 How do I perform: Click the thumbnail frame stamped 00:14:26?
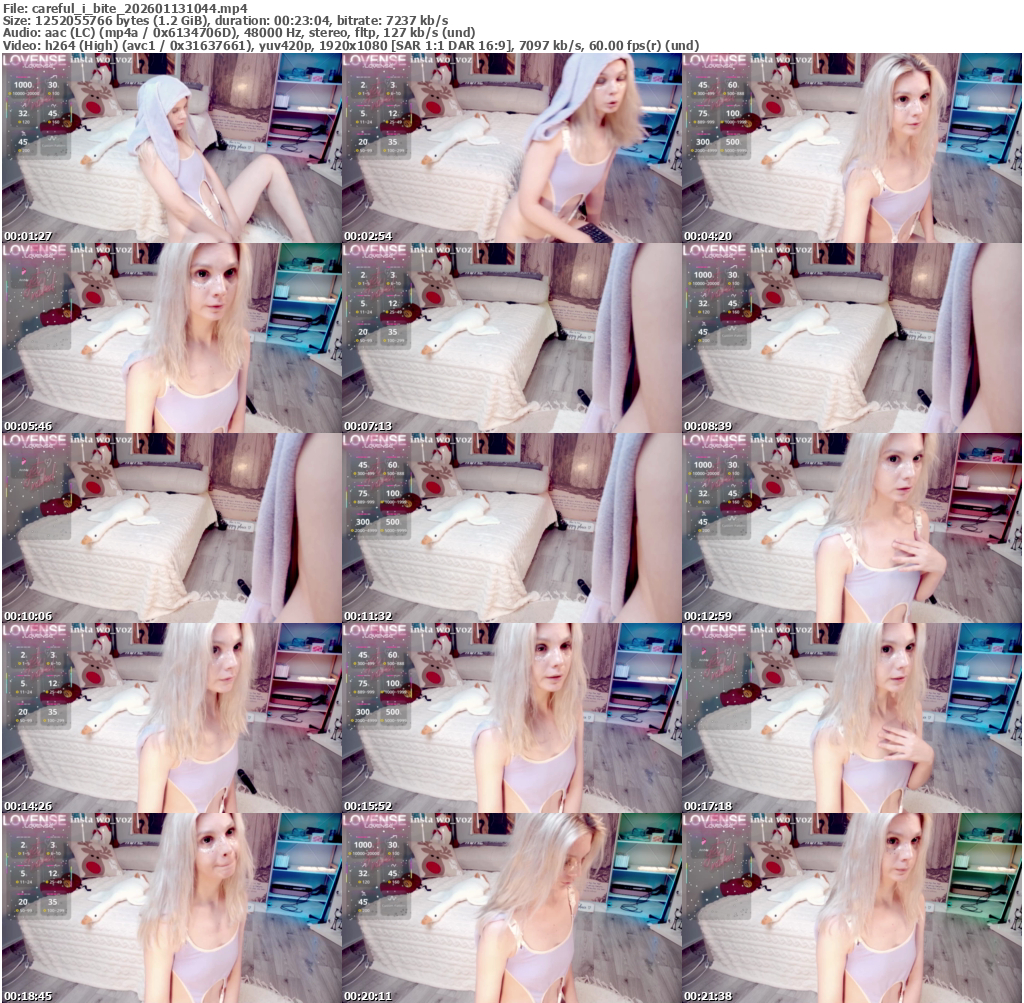coord(172,718)
